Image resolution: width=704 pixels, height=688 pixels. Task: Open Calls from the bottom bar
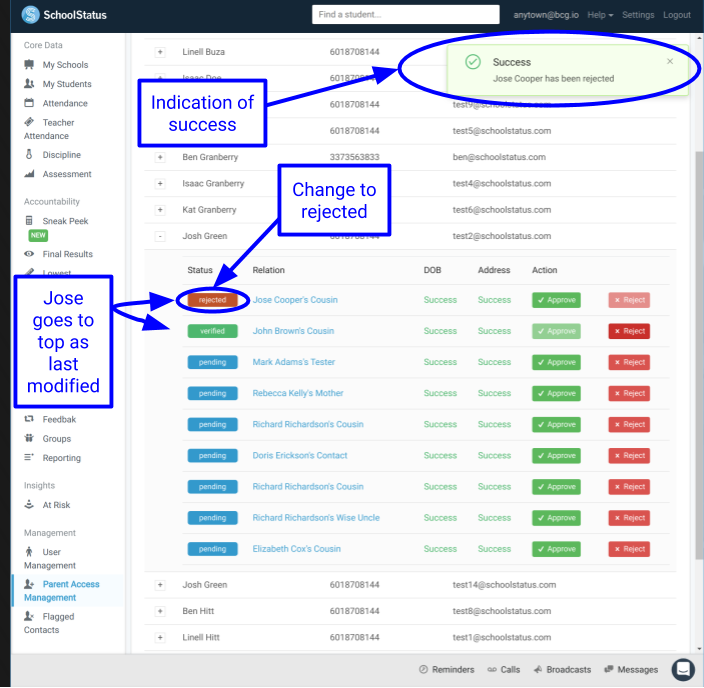(x=504, y=669)
